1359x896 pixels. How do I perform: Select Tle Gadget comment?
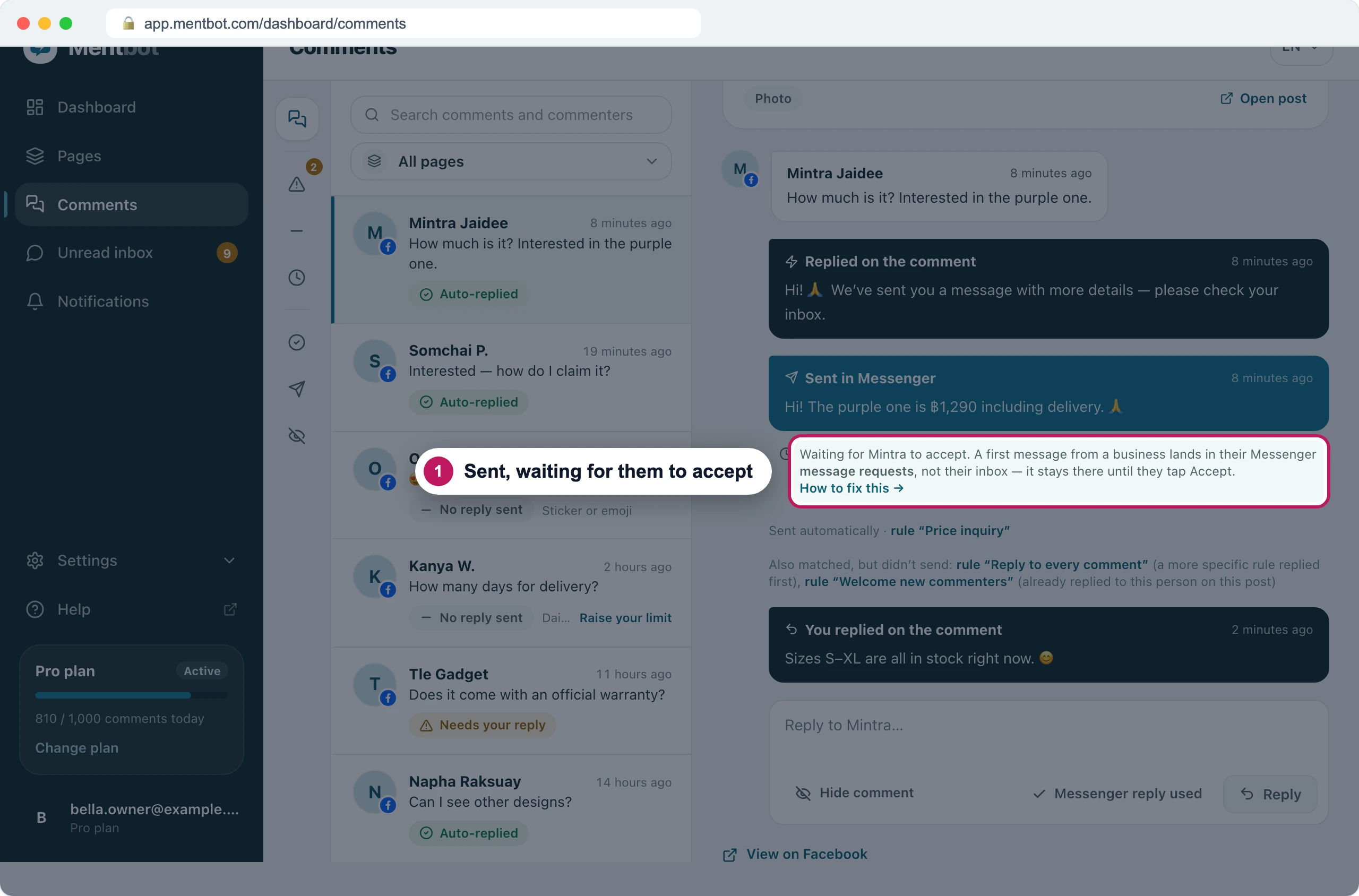tap(511, 701)
